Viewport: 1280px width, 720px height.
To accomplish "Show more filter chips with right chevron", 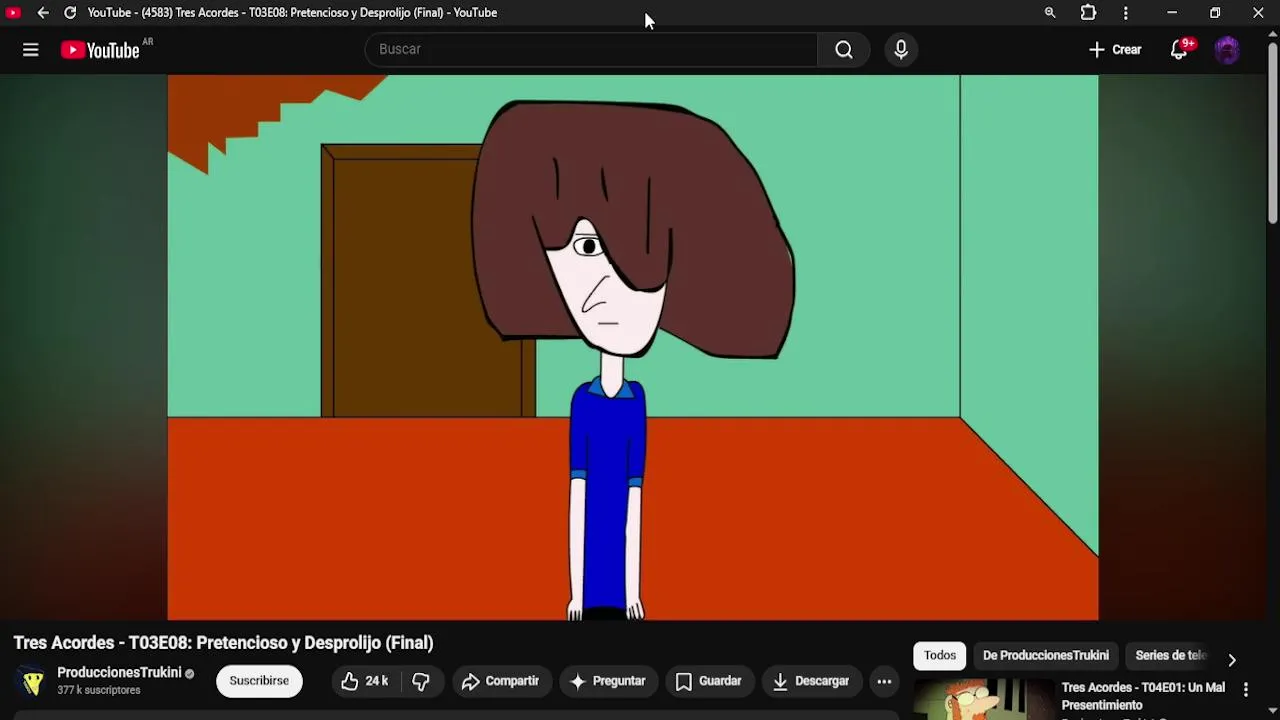I will pyautogui.click(x=1232, y=659).
